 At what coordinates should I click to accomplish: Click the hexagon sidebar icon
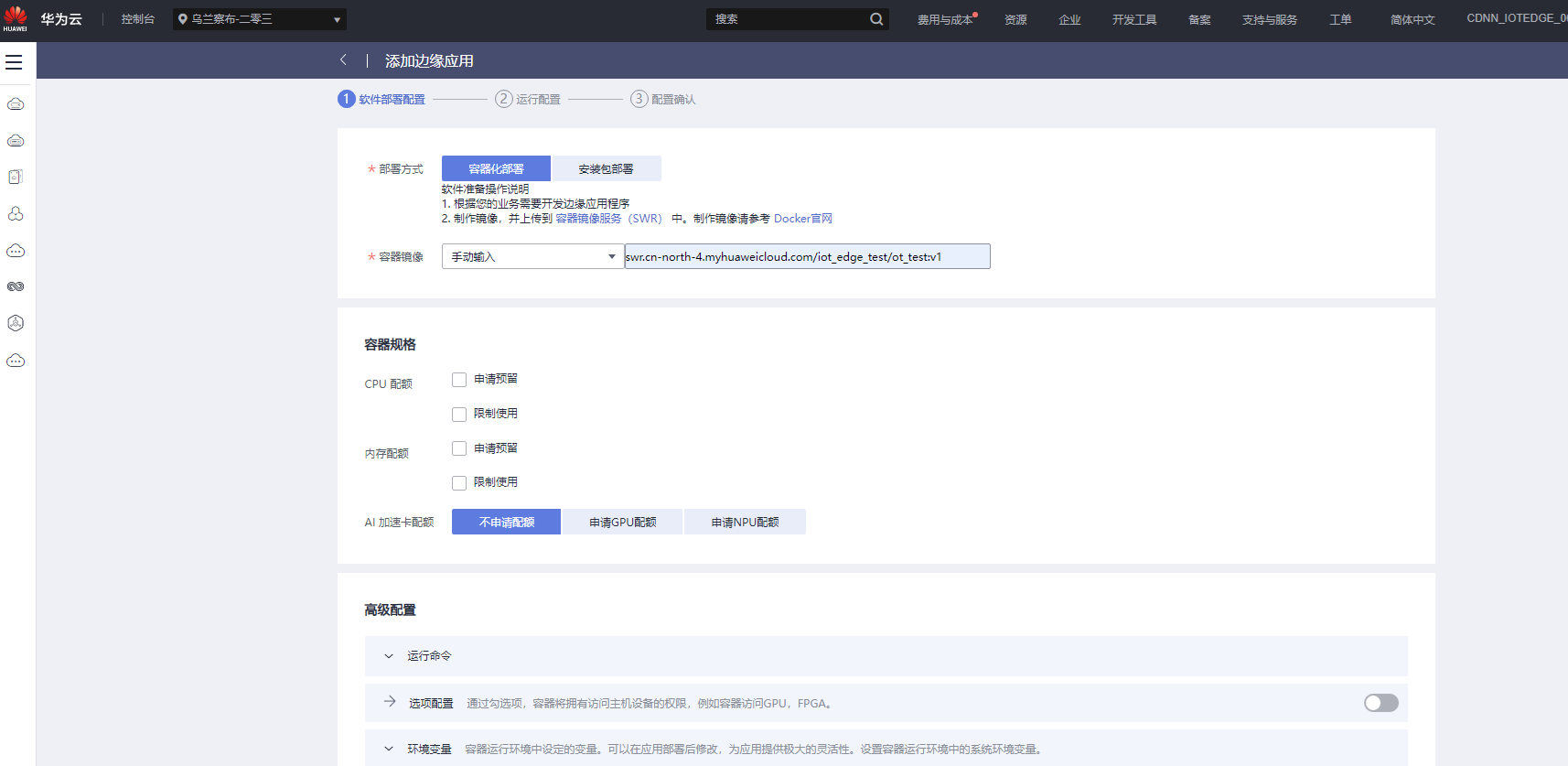(16, 323)
